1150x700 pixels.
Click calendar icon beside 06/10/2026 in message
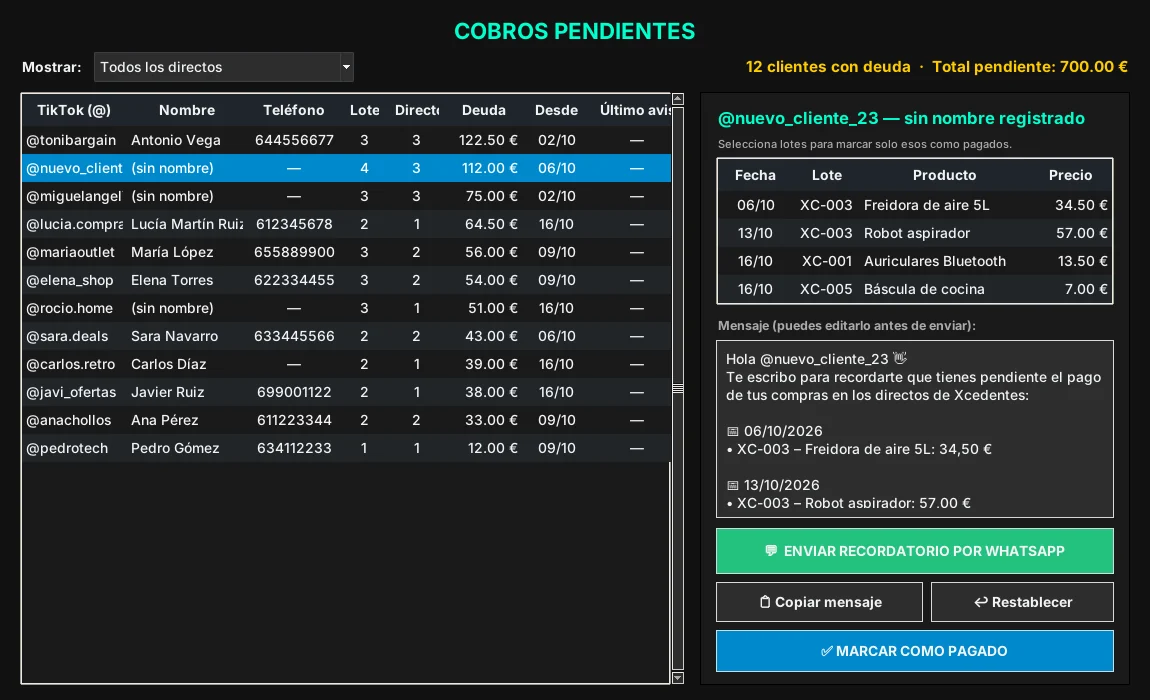(x=732, y=431)
